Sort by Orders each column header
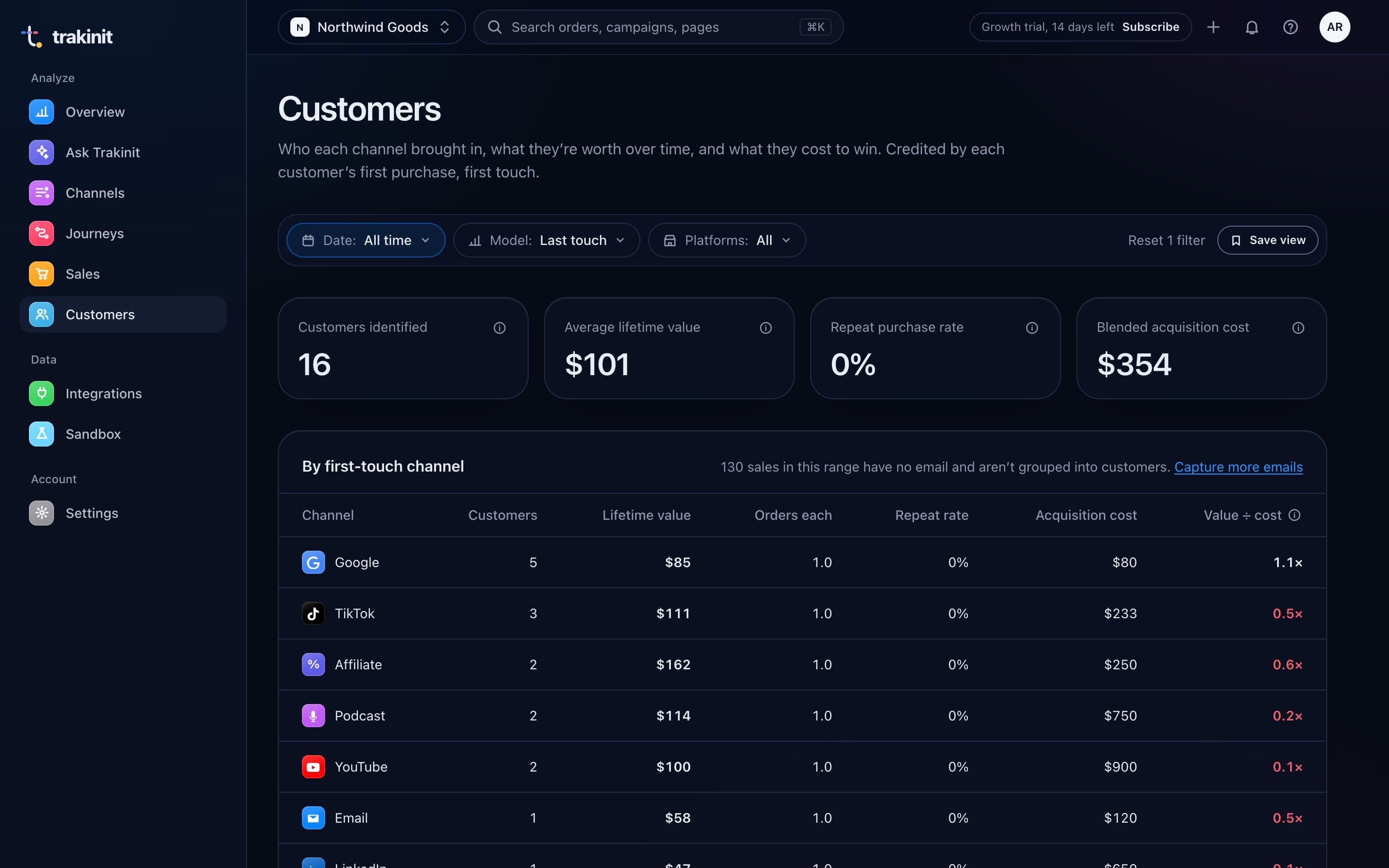Image resolution: width=1389 pixels, height=868 pixels. 793,515
